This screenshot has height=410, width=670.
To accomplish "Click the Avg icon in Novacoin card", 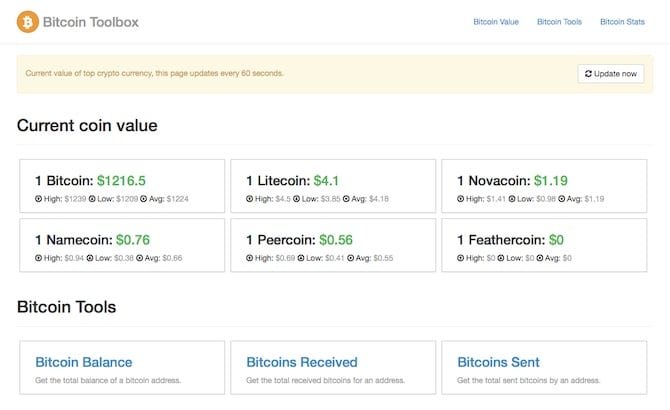I will 561,199.
